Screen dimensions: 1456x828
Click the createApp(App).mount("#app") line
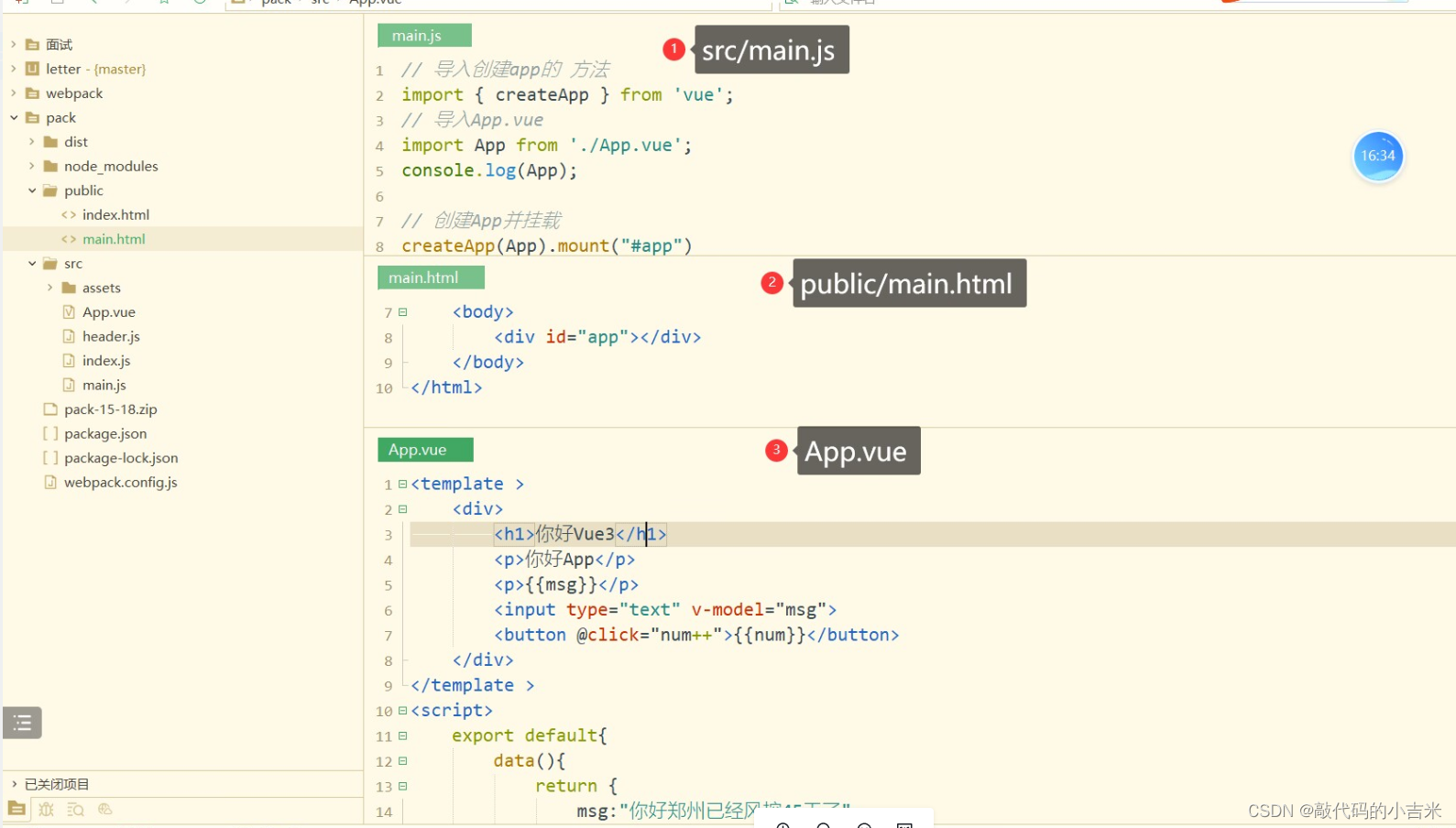pyautogui.click(x=547, y=245)
